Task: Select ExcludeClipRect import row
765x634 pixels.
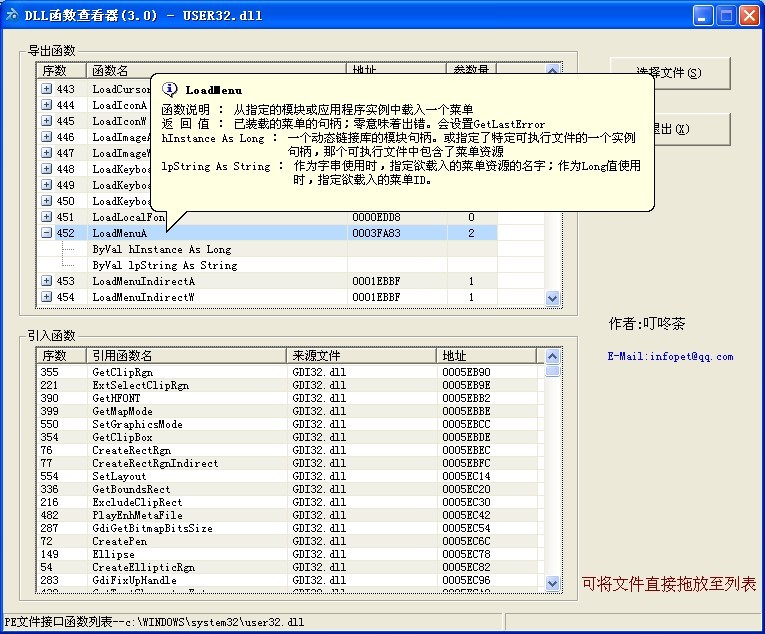Action: pyautogui.click(x=289, y=502)
